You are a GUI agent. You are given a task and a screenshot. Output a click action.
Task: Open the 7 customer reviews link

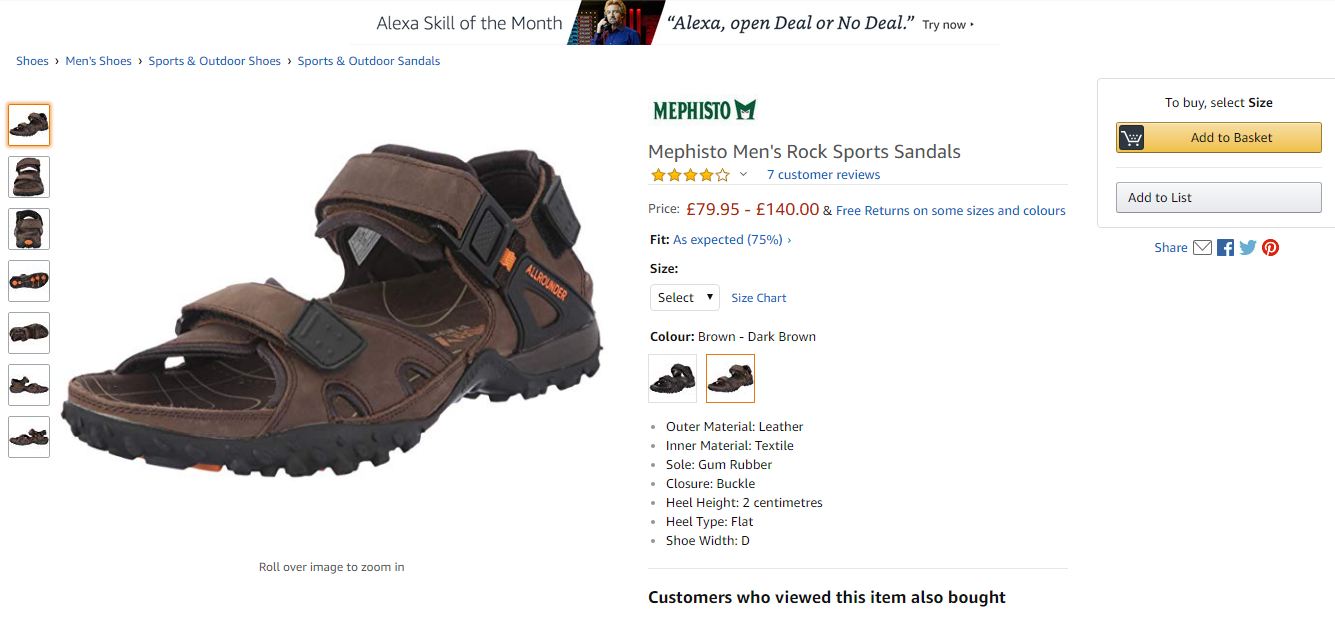coord(823,175)
